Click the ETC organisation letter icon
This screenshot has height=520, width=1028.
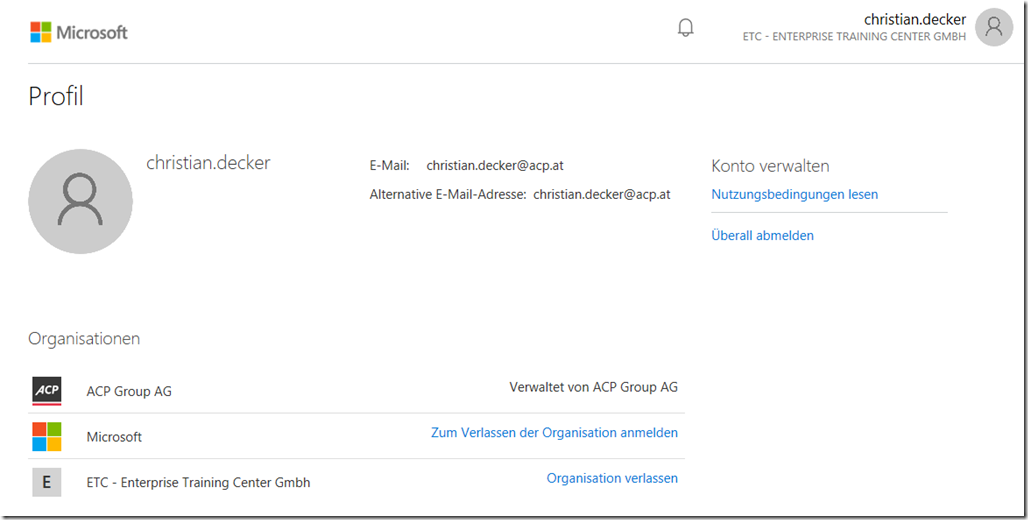[47, 483]
